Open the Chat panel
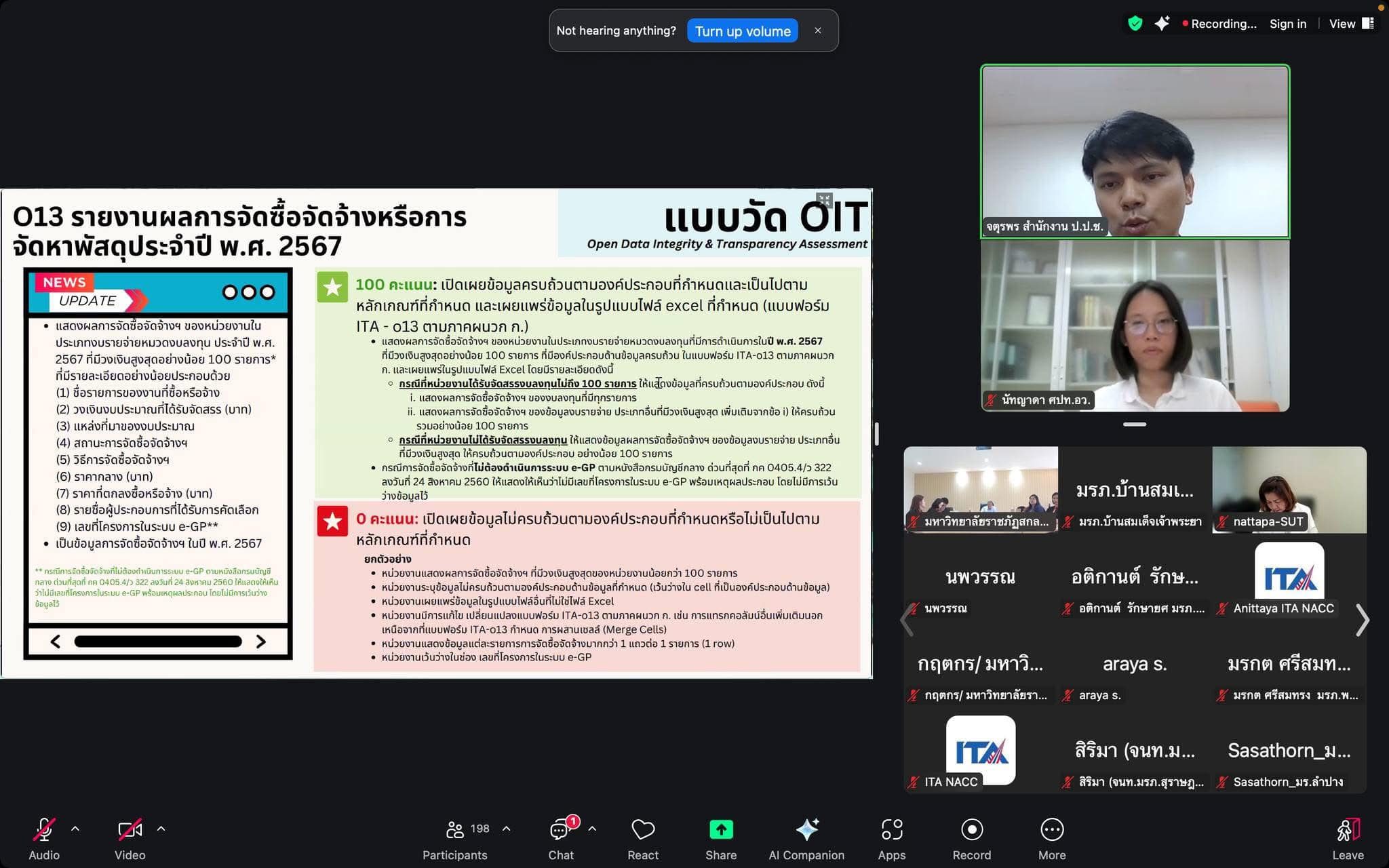Image resolution: width=1389 pixels, height=868 pixels. [x=561, y=839]
